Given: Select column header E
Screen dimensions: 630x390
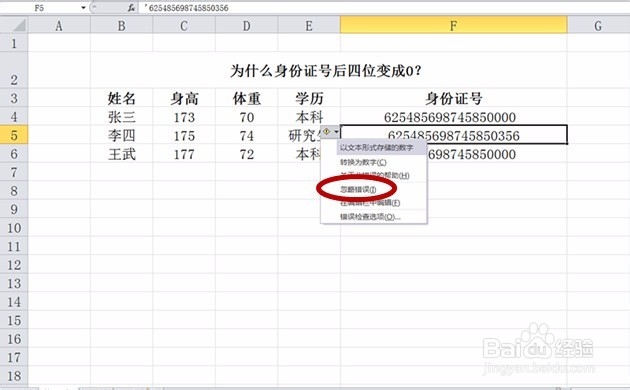Looking at the screenshot, I should tap(309, 26).
